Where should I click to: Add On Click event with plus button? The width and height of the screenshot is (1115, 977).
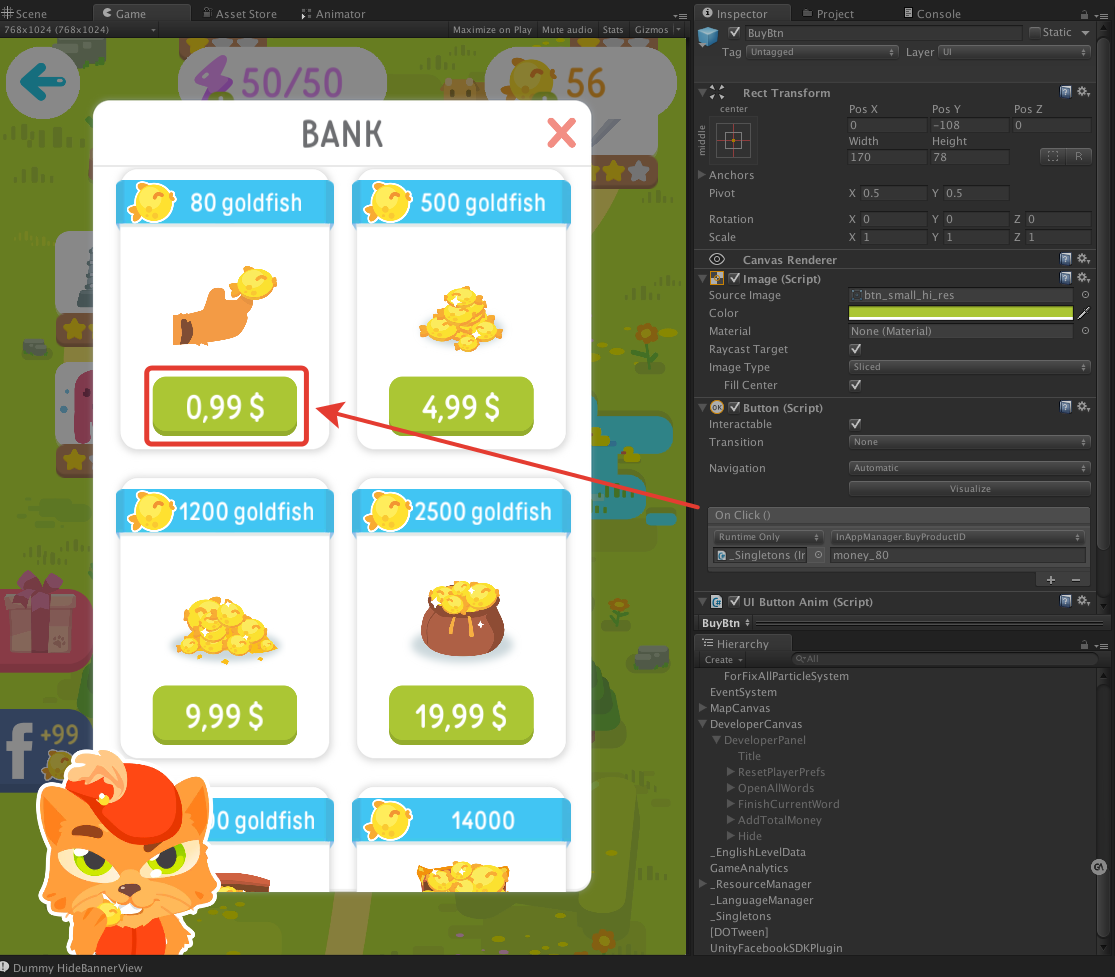click(1051, 580)
